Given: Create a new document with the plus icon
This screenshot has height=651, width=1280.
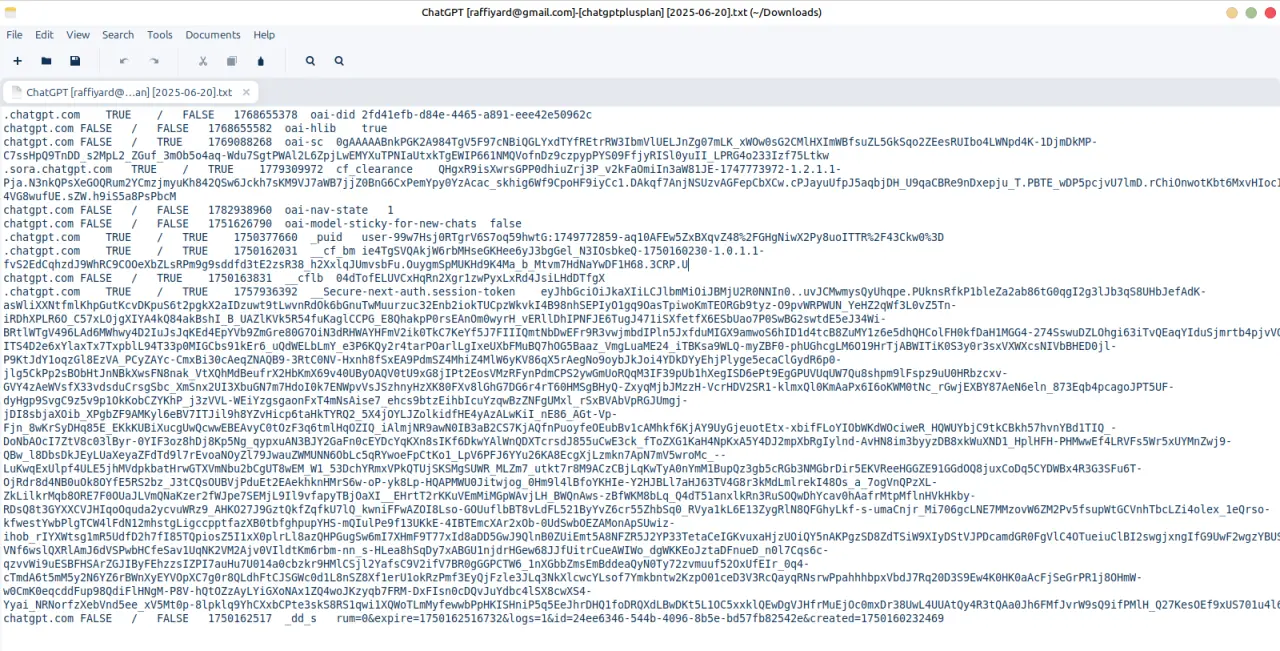Looking at the screenshot, I should coord(17,61).
